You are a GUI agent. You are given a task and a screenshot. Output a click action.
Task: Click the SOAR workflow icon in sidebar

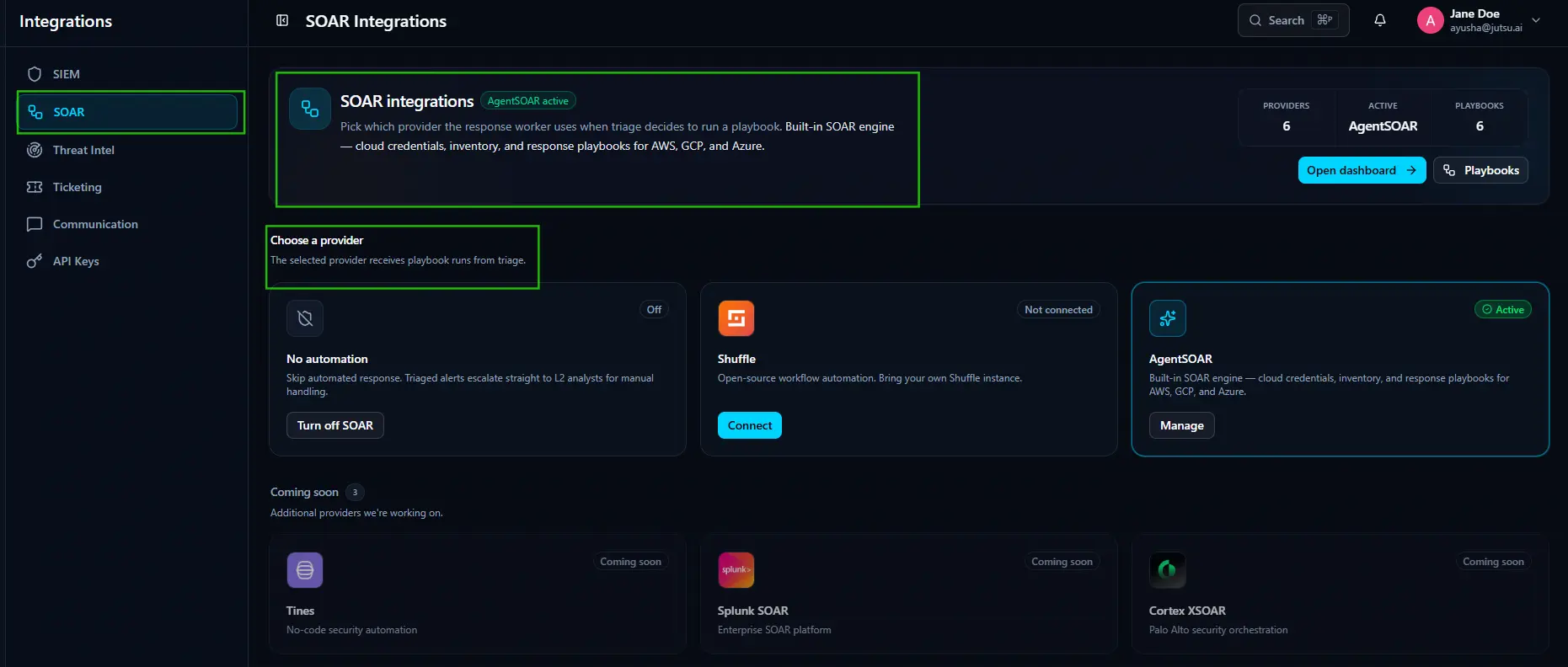[x=35, y=112]
